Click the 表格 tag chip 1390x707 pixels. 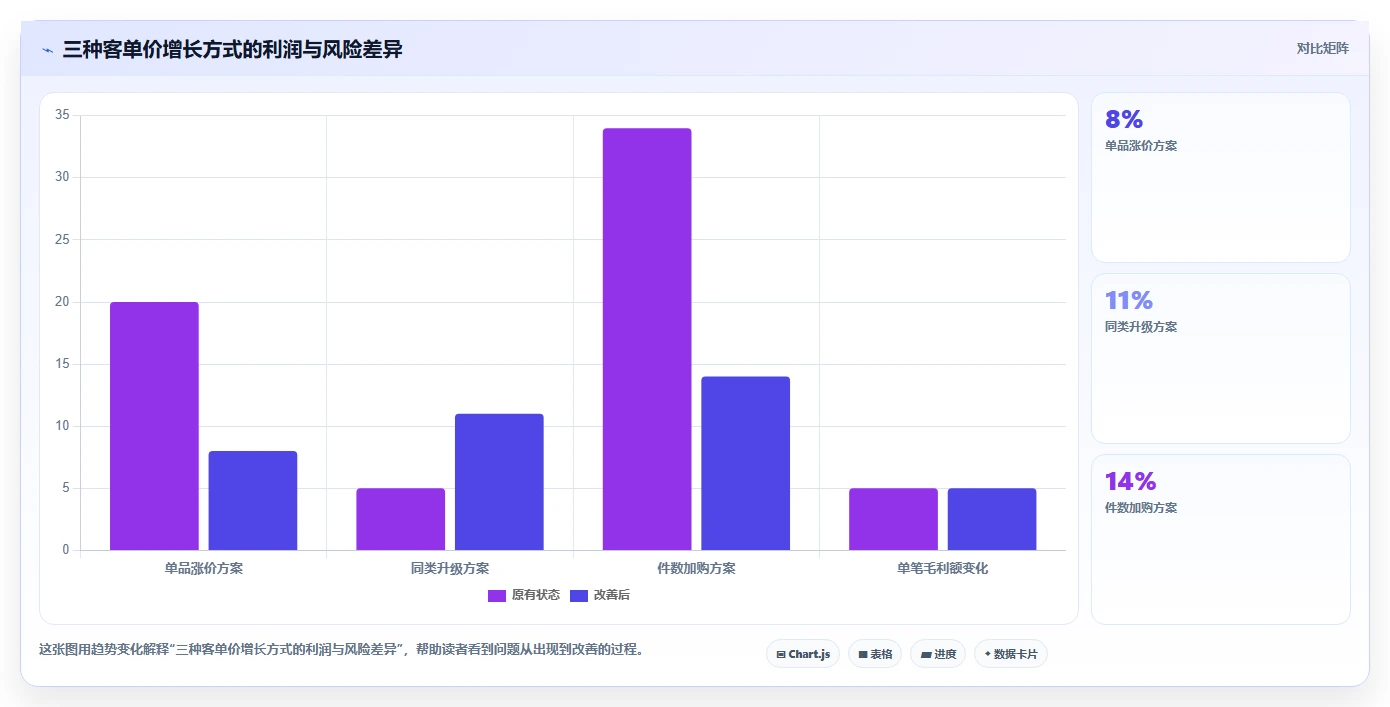(875, 654)
